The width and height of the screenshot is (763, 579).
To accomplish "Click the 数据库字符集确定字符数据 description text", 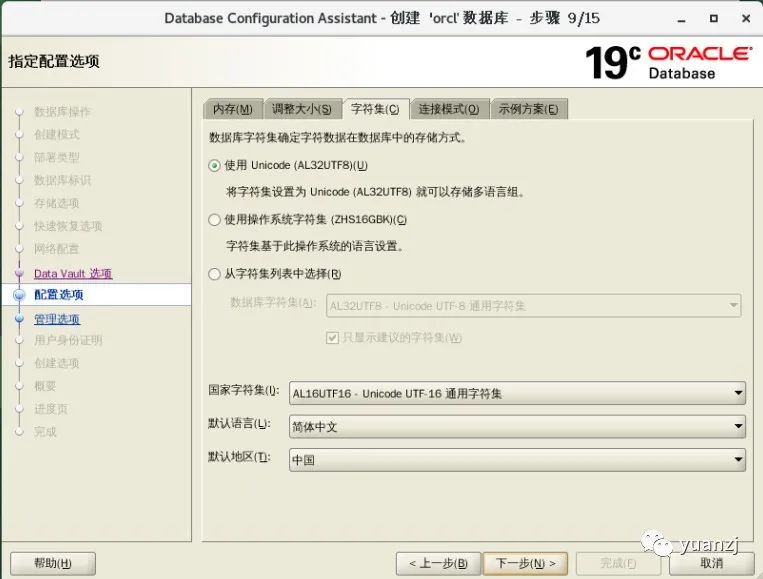I will pyautogui.click(x=338, y=138).
